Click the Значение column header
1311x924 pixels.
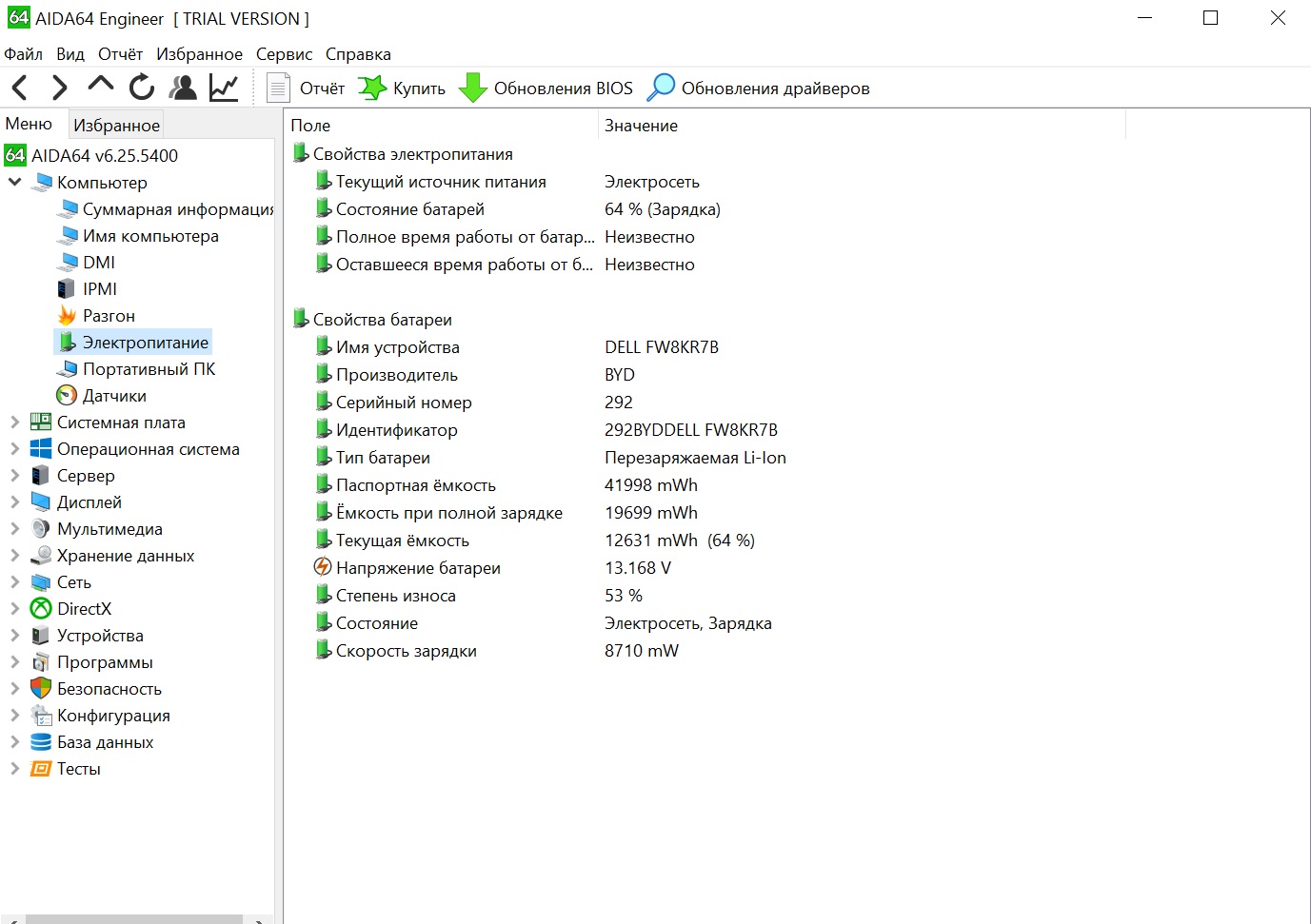[862, 125]
